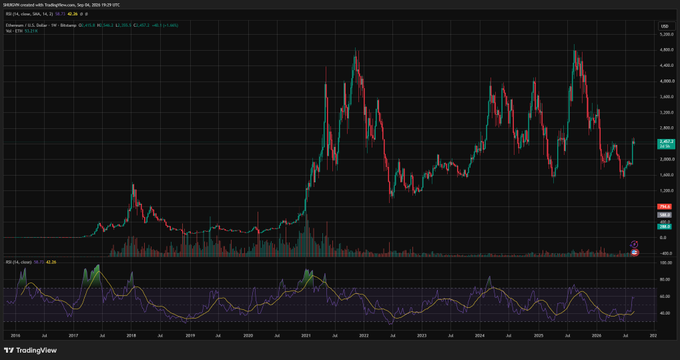This screenshot has width=680, height=360.
Task: Click the 1,200.0 price axis label
Action: [x=667, y=190]
